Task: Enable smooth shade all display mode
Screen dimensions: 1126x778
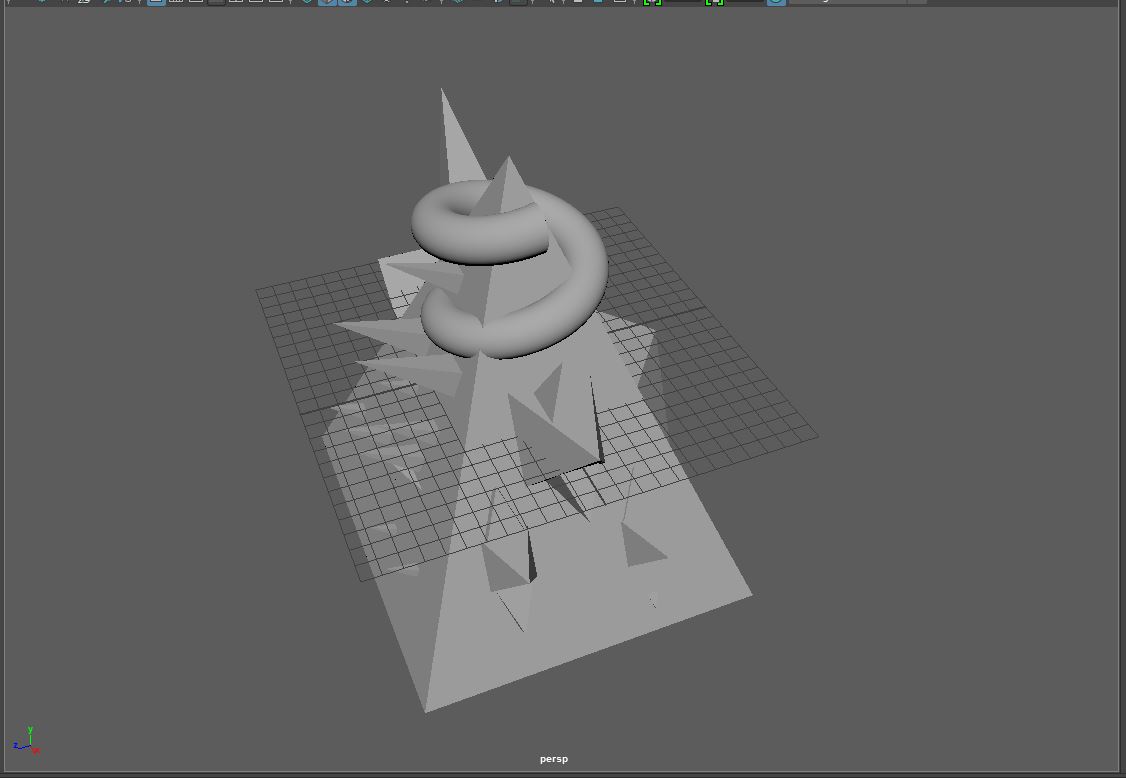Action: click(x=327, y=1)
